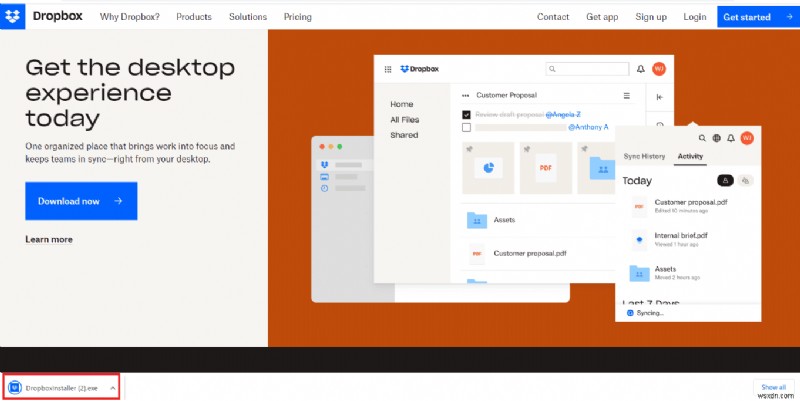Select the grey filter toggle beside Today
Screen dimensions: 800x401
745,180
